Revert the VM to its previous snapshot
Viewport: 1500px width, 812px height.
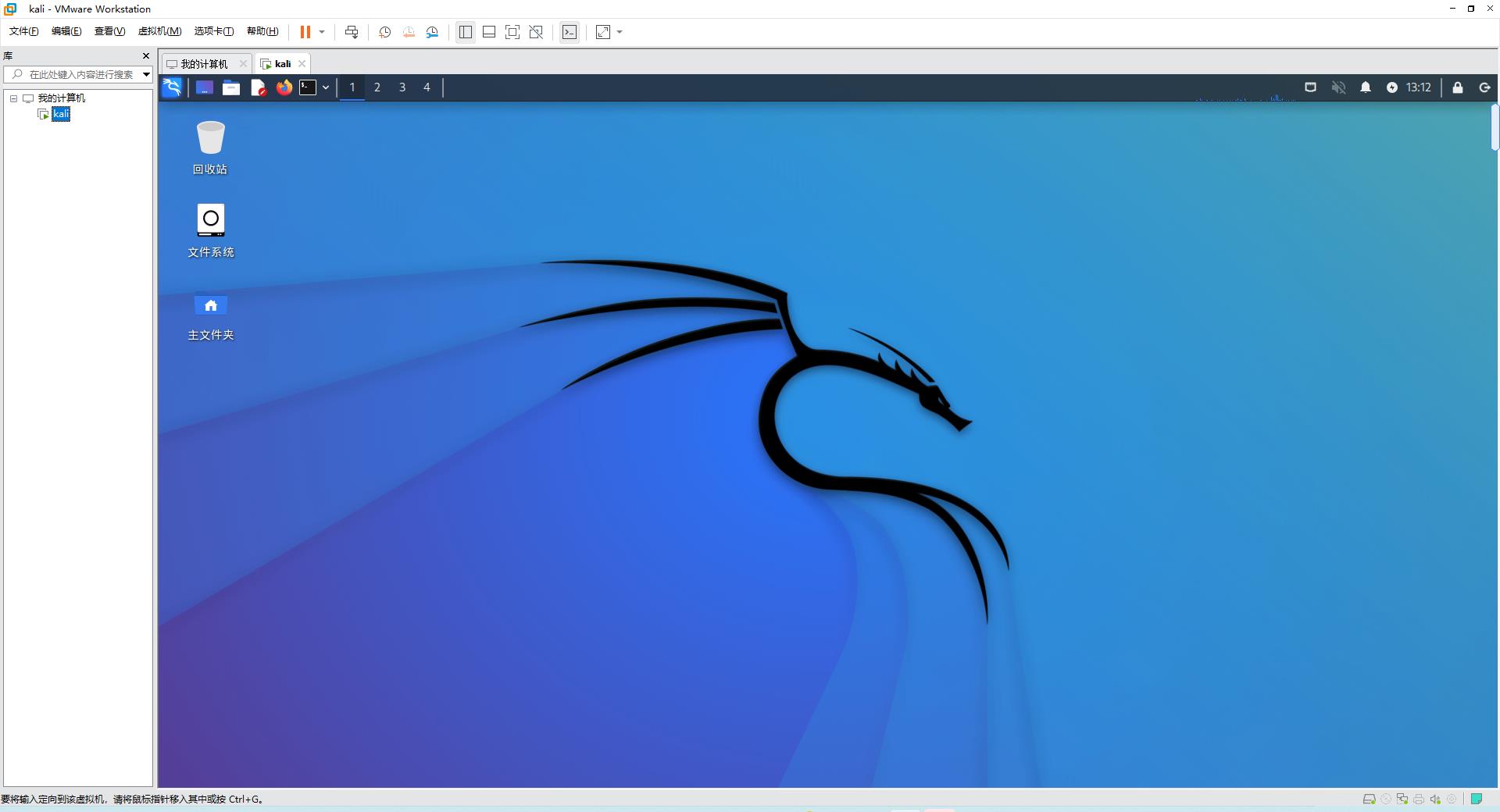coord(409,32)
